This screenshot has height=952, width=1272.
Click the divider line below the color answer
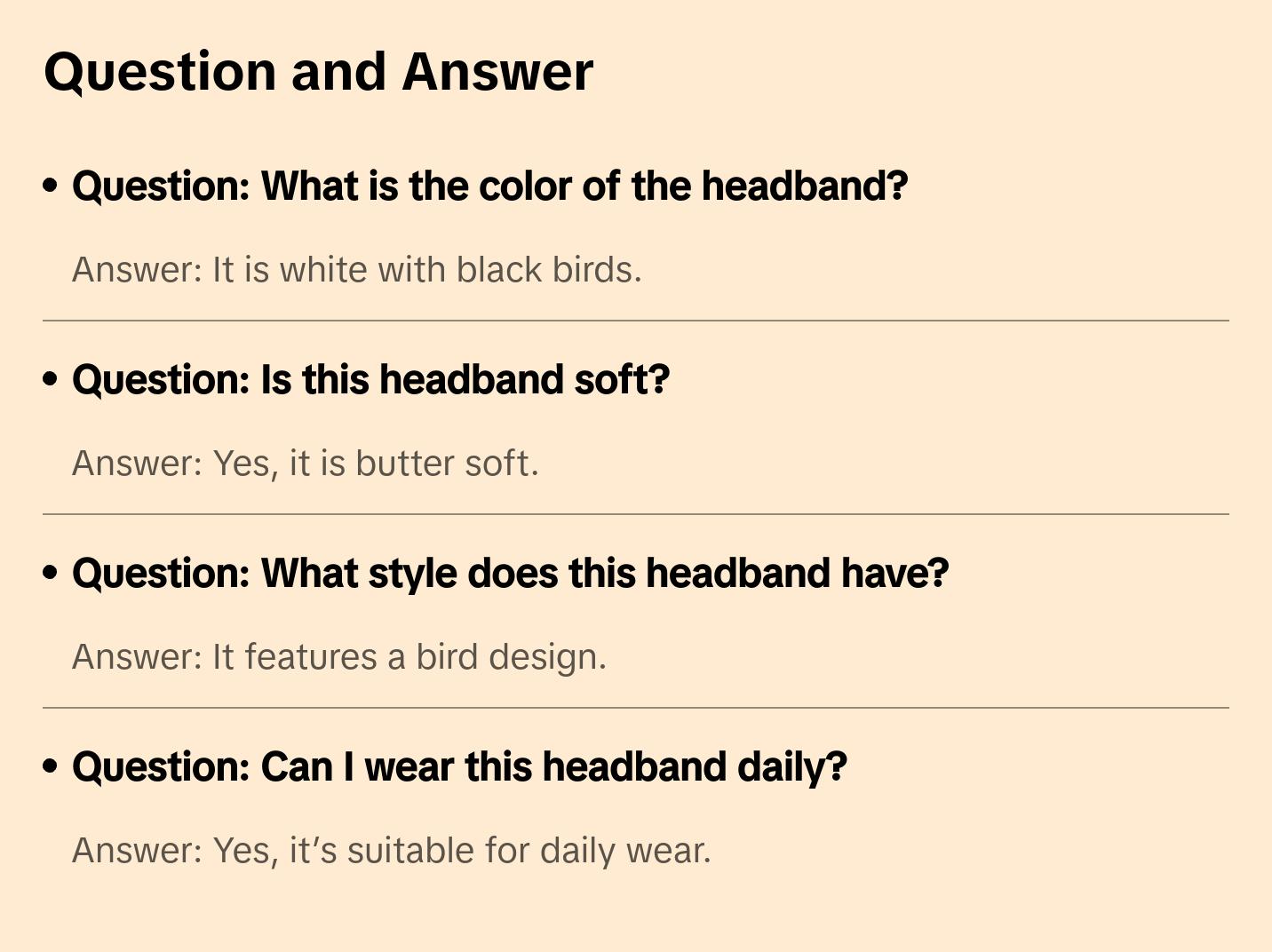click(635, 321)
